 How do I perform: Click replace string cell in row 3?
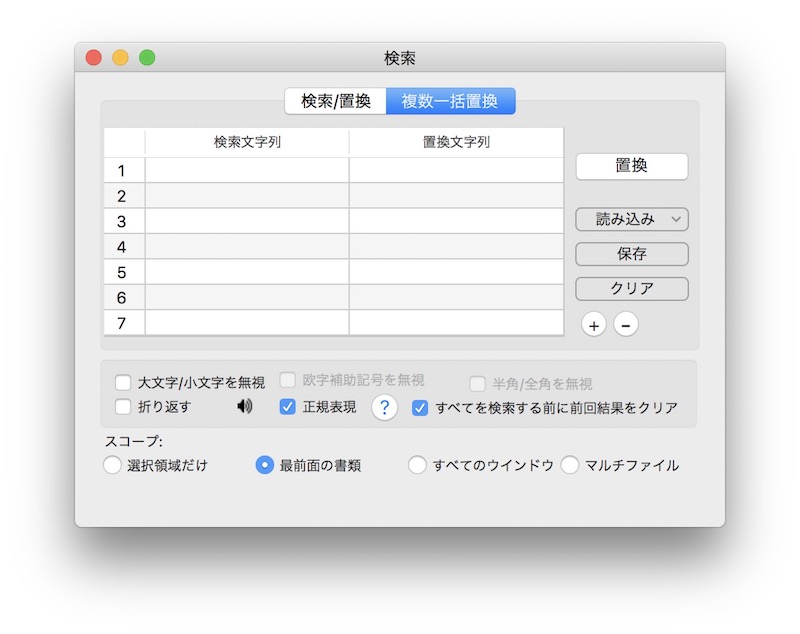[456, 221]
